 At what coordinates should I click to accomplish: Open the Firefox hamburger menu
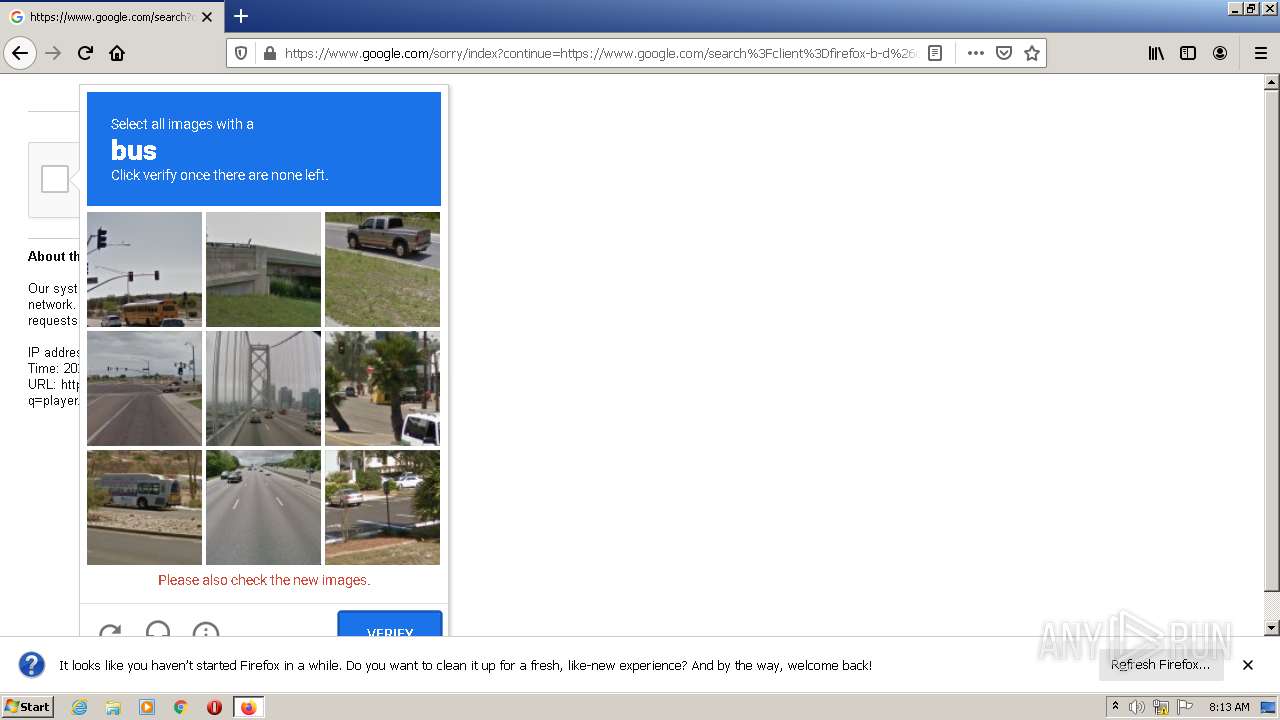tap(1260, 53)
